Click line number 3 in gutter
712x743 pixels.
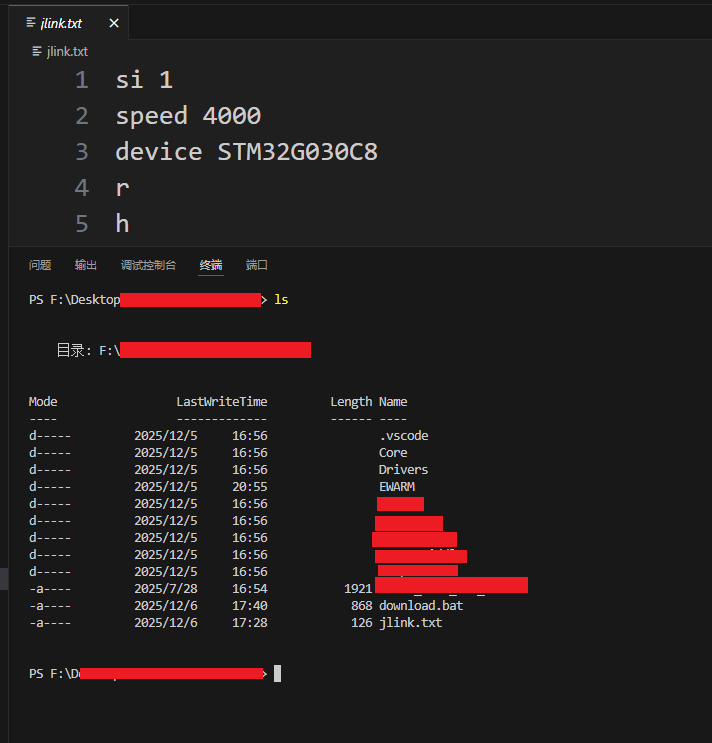click(x=82, y=152)
